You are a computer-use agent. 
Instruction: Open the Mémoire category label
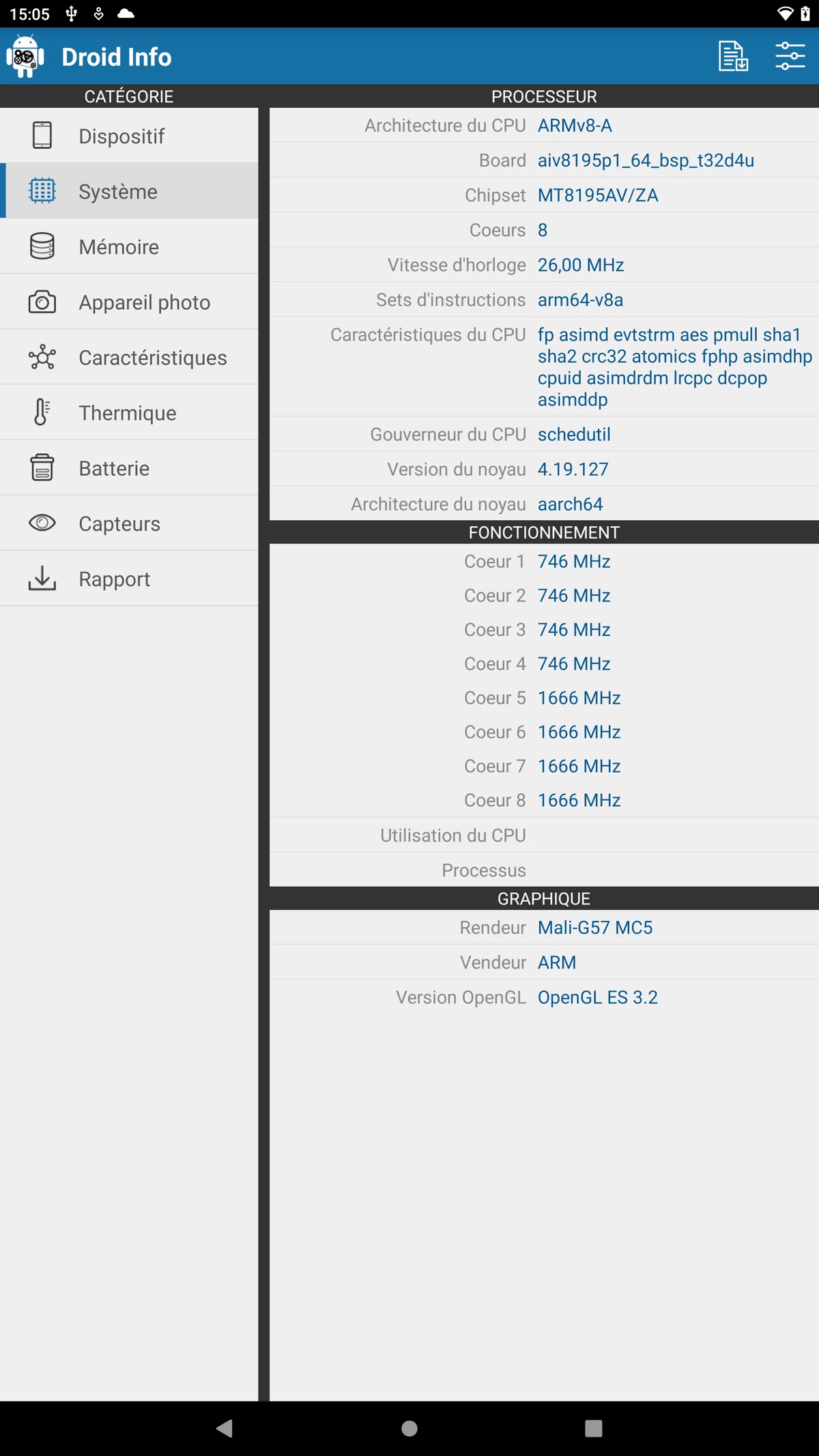[119, 247]
